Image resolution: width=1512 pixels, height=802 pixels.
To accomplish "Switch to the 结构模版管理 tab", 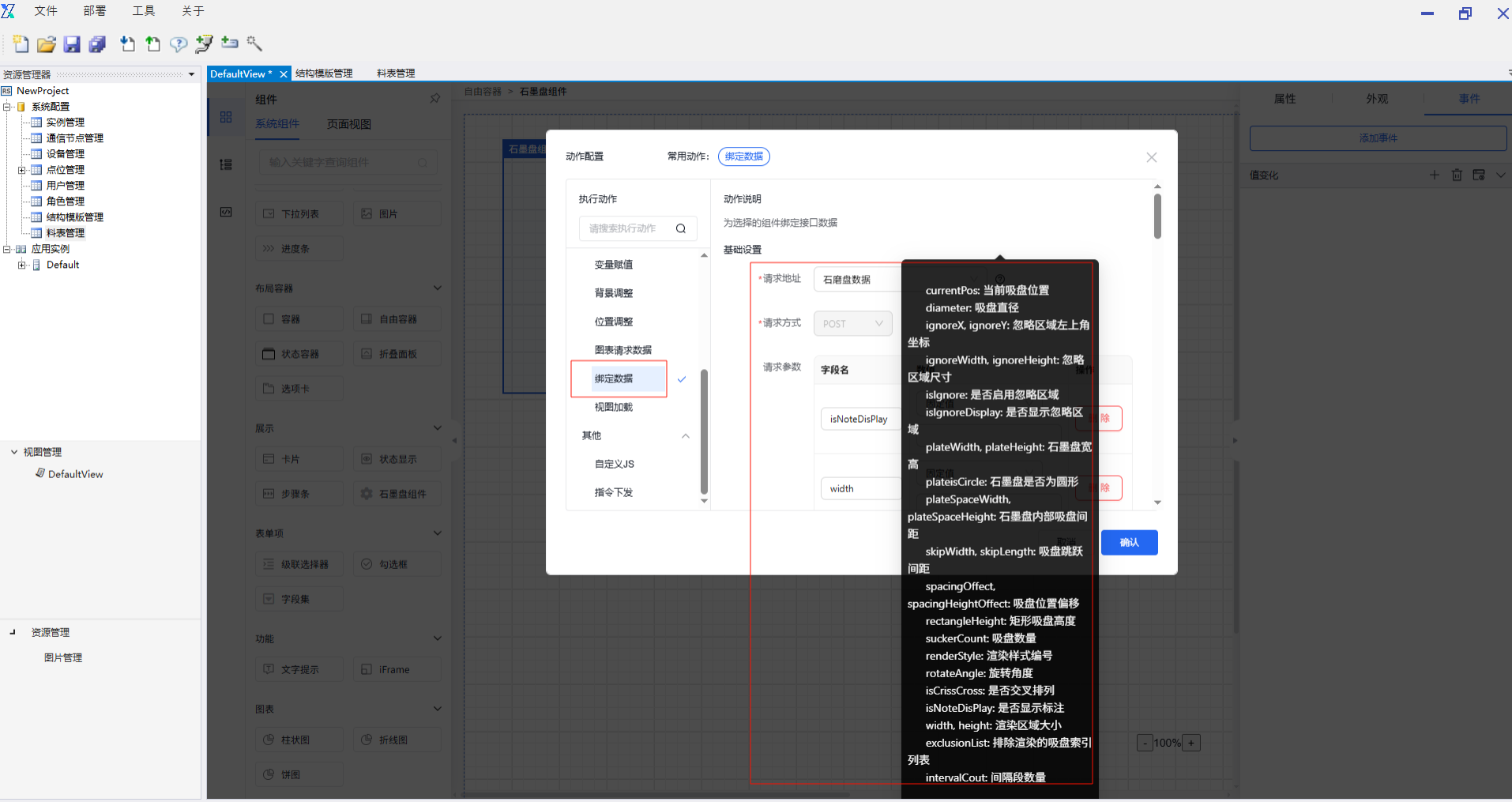I will click(324, 73).
